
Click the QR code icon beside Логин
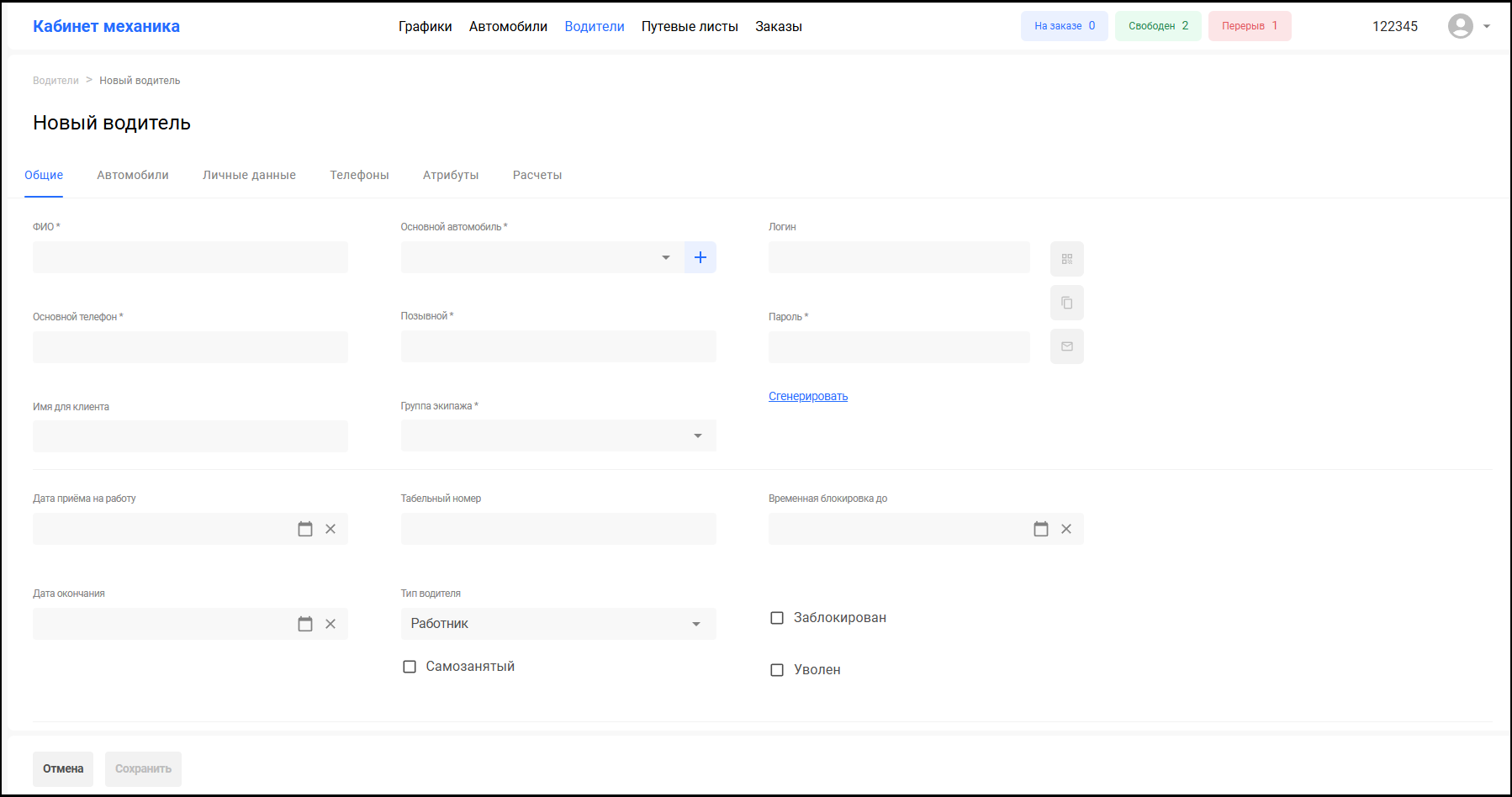pos(1066,259)
